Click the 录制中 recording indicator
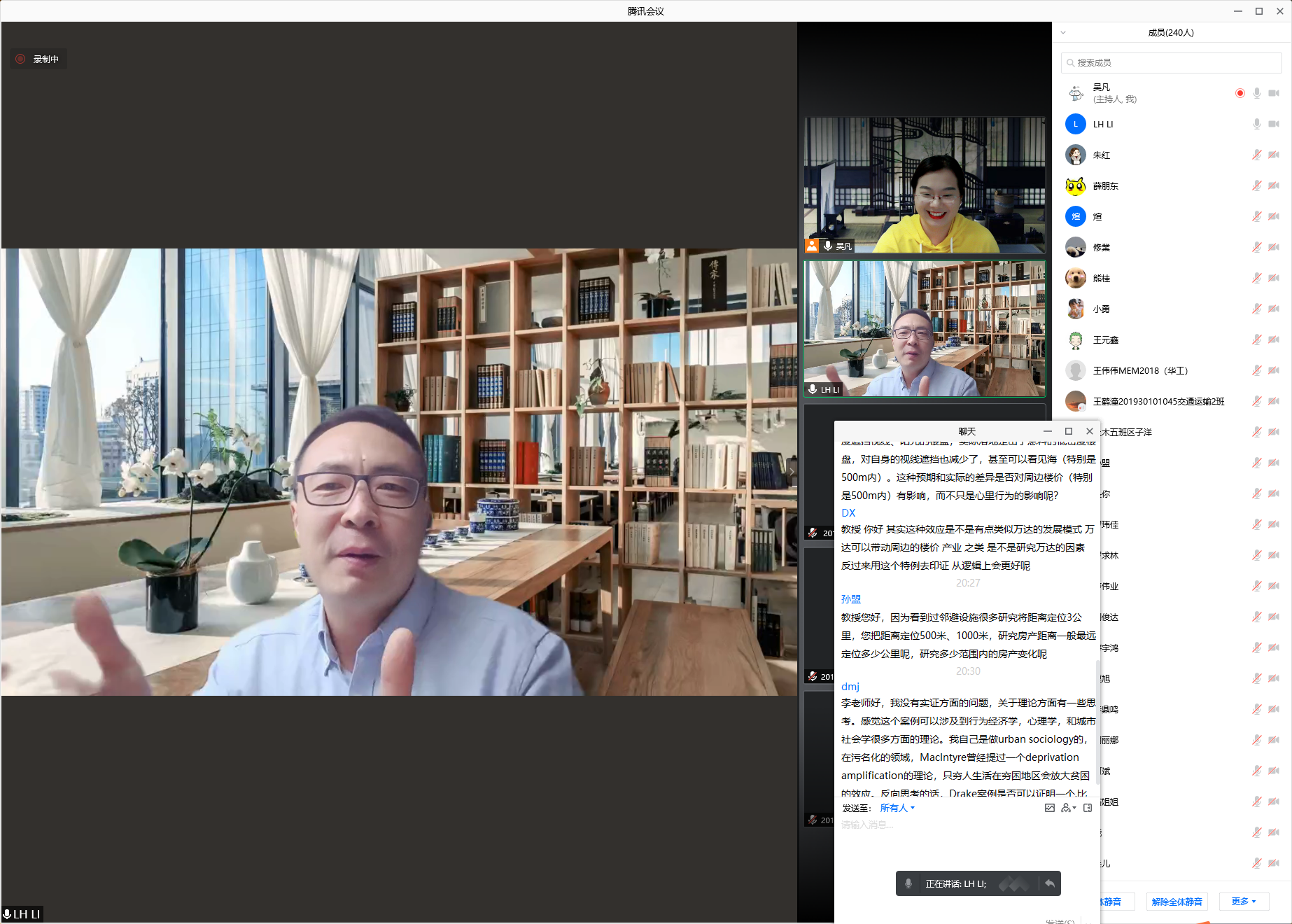1292x924 pixels. pyautogui.click(x=38, y=59)
